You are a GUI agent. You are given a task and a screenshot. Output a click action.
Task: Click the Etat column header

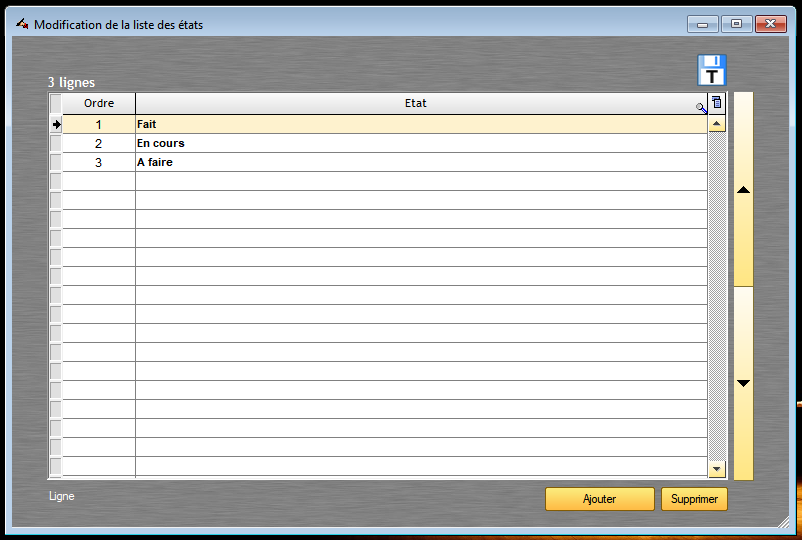pyautogui.click(x=415, y=103)
